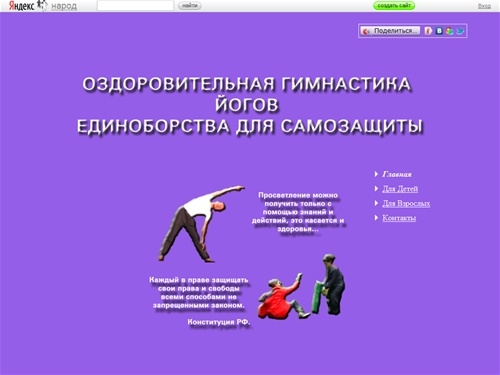The height and width of the screenshot is (375, 500).
Task: Click the self-defense fighters image
Action: (x=302, y=287)
